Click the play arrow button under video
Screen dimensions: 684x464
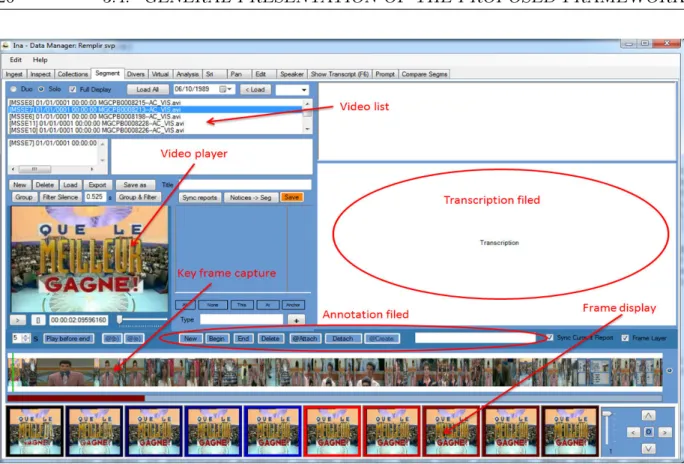pyautogui.click(x=18, y=321)
